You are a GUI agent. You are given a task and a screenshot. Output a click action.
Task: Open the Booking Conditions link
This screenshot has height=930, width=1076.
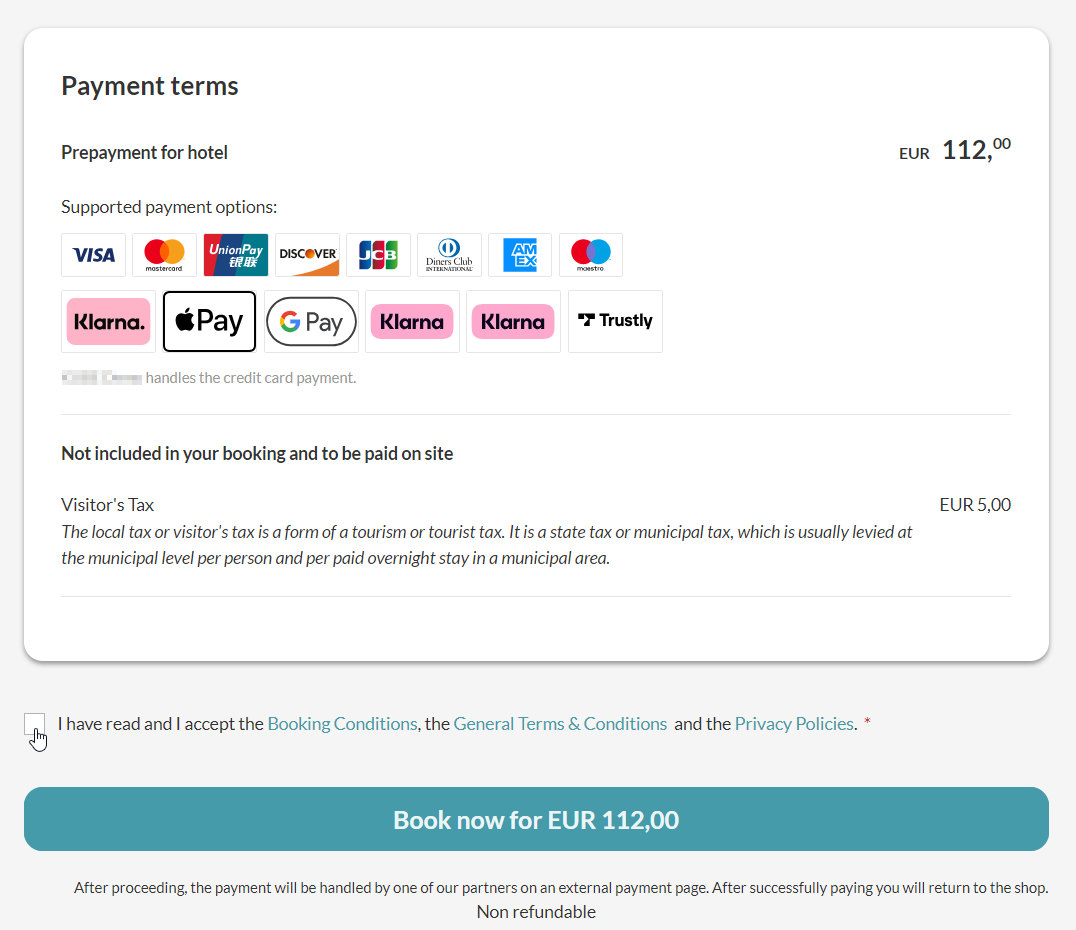point(342,724)
